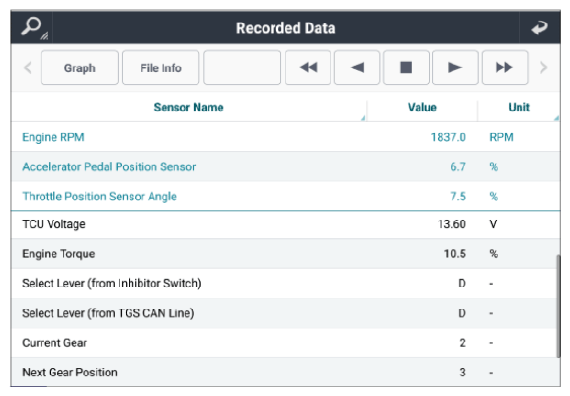Open the Graph view button
This screenshot has height=396, width=570.
(80, 68)
